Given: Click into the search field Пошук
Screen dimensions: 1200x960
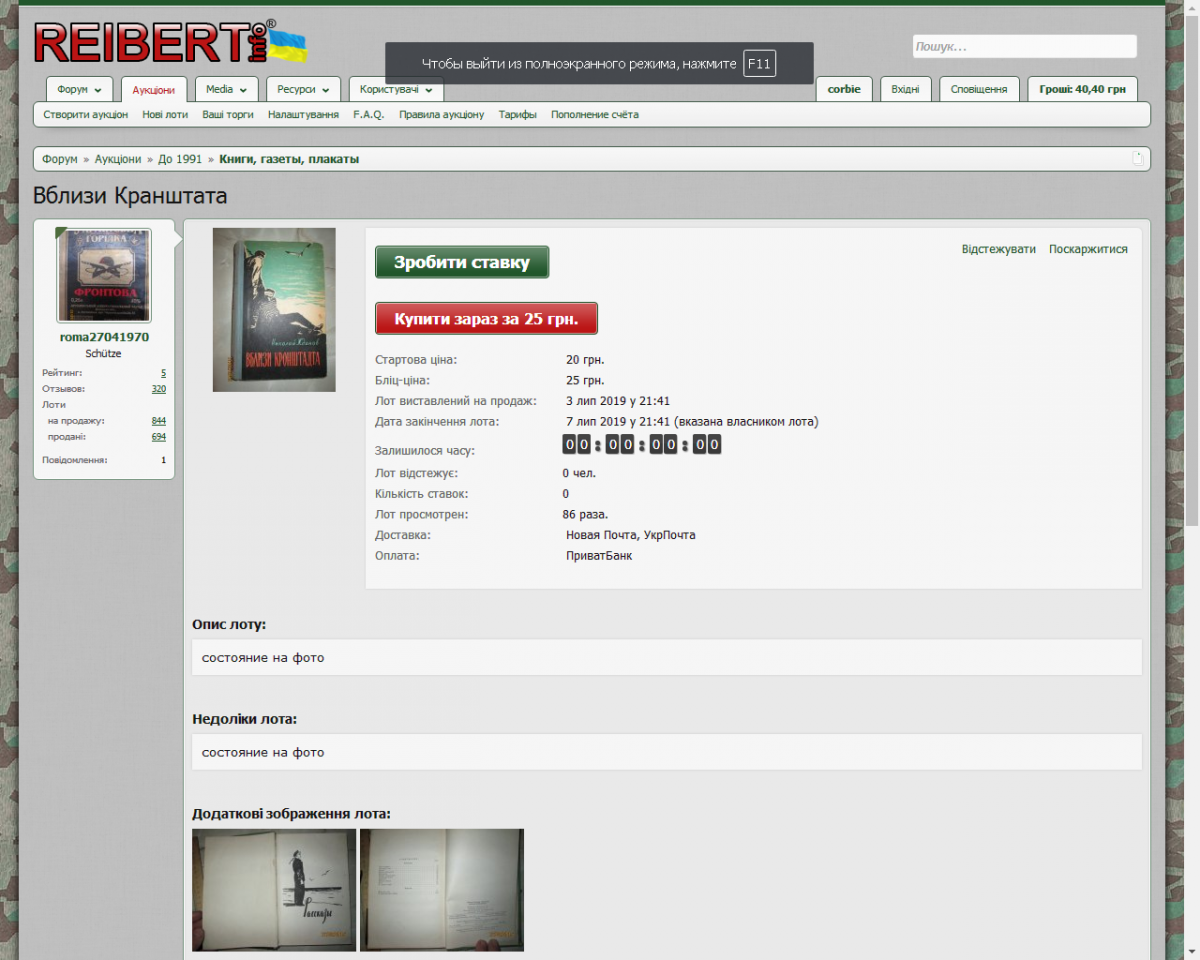Looking at the screenshot, I should (1024, 46).
